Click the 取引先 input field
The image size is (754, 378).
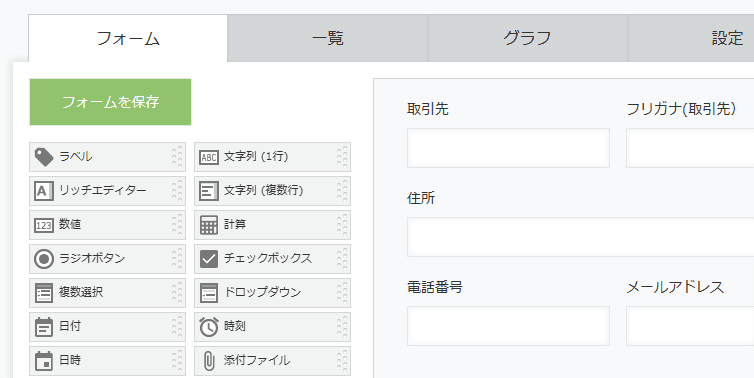pos(508,148)
